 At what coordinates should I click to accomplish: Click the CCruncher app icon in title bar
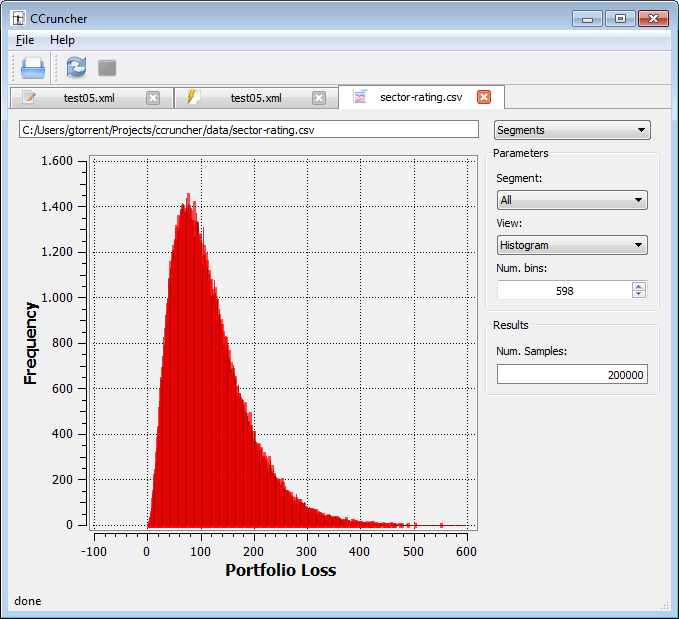[x=18, y=19]
